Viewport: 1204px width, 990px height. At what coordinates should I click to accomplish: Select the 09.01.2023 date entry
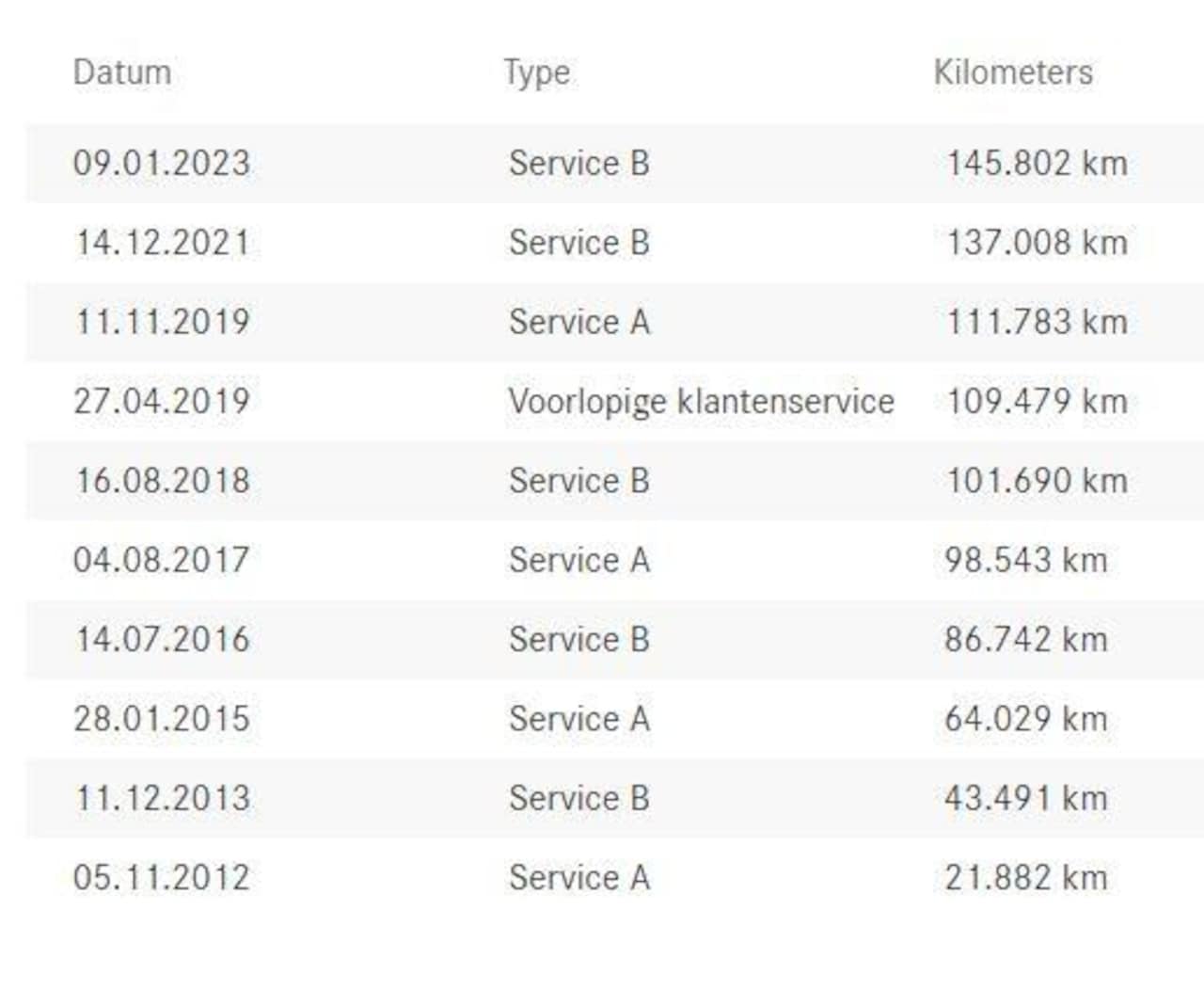pos(162,163)
